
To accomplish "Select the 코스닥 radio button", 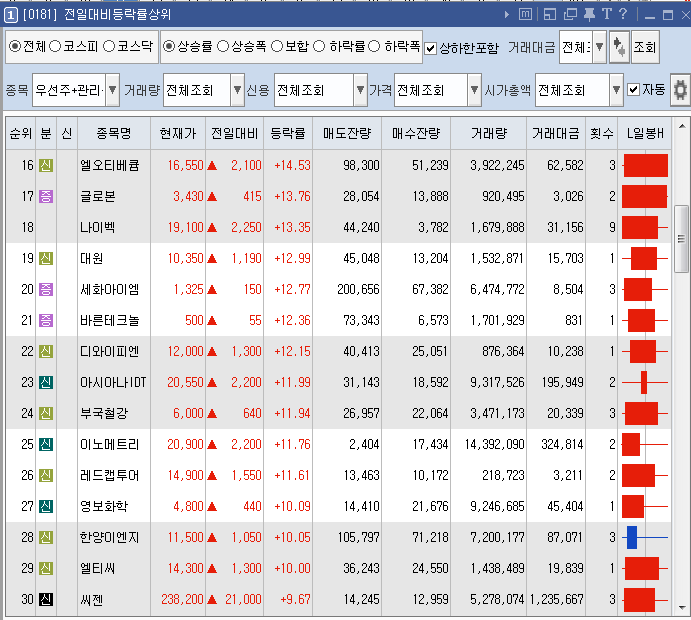I will (109, 46).
